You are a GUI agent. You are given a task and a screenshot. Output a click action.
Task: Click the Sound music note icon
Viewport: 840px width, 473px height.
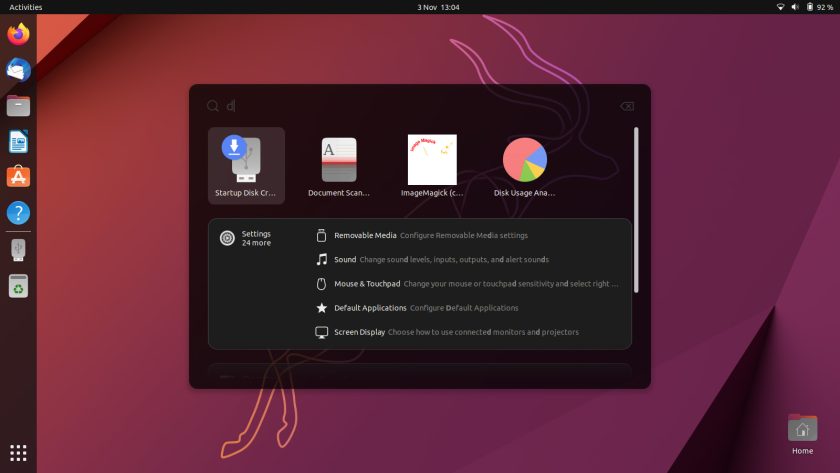[x=321, y=259]
